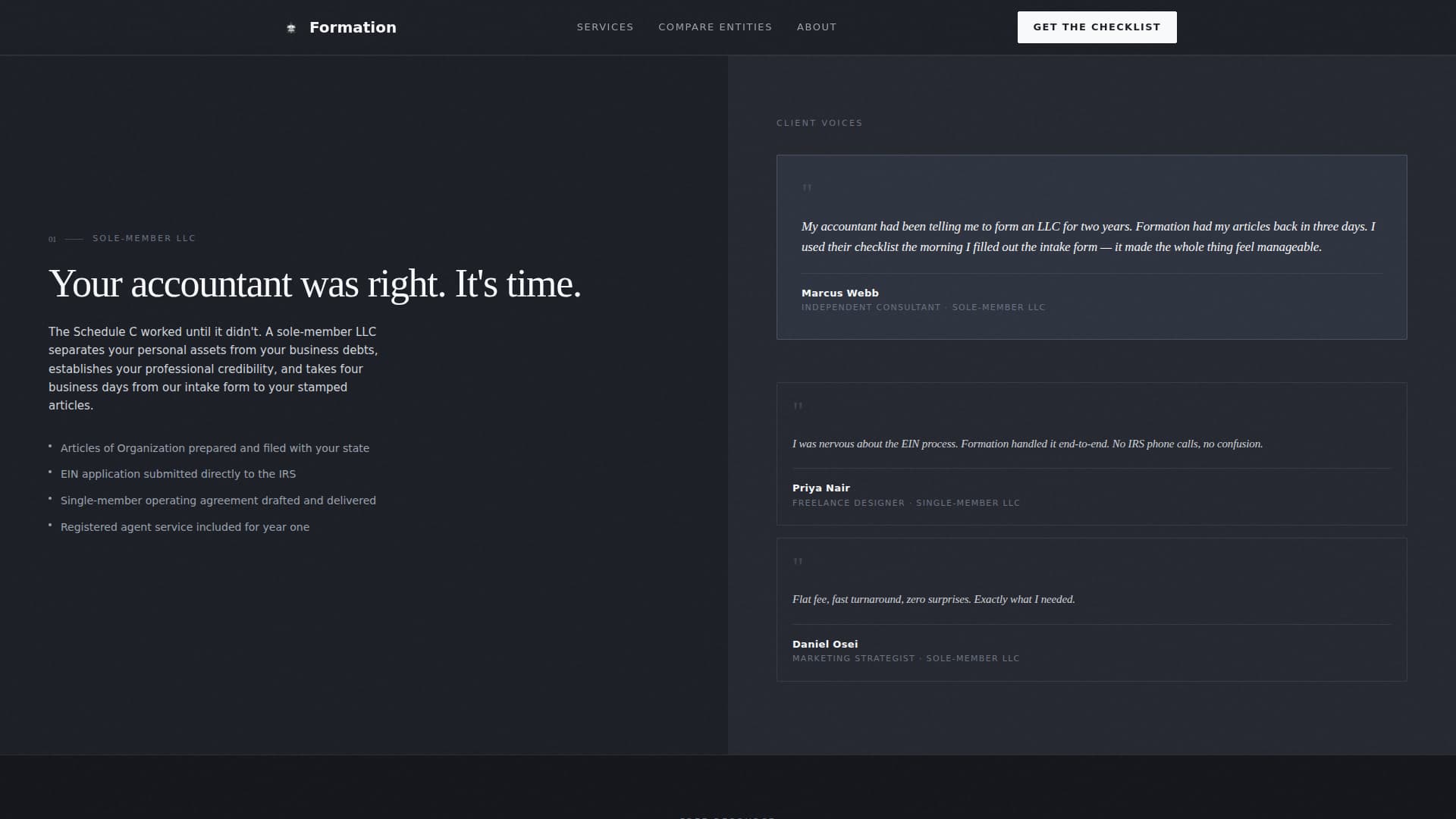1456x819 pixels.
Task: Click the quote mark in Priya Nair card
Action: [x=798, y=406]
